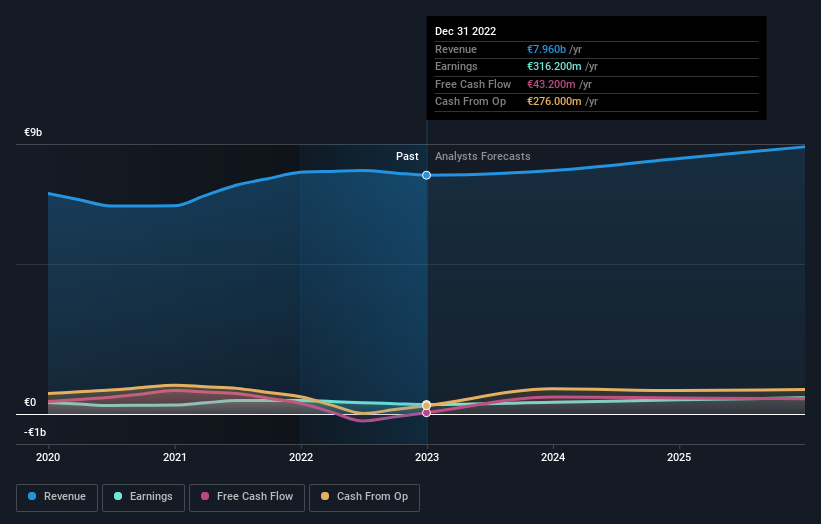Viewport: 821px width, 524px height.
Task: Toggle the Cash From Op legend series
Action: [364, 497]
